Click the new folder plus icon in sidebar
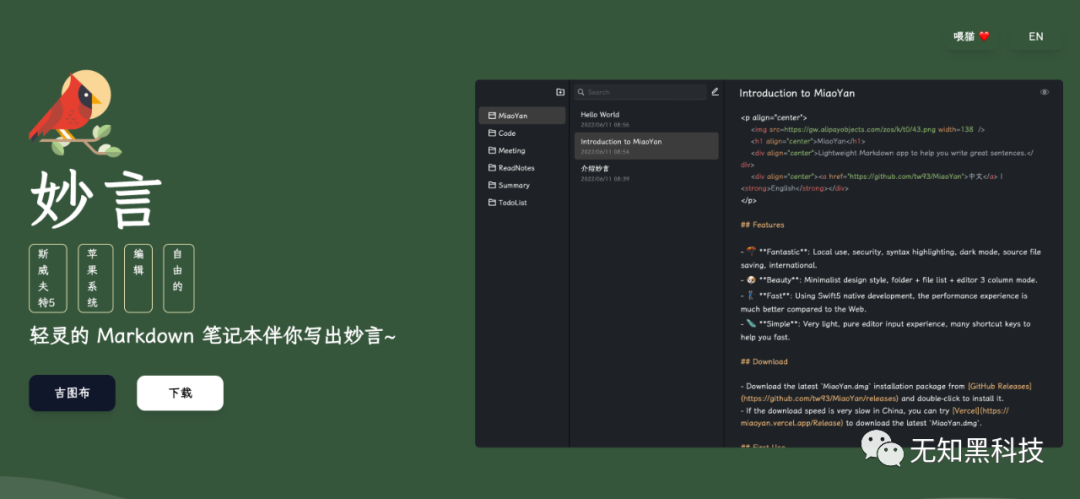 click(x=560, y=92)
